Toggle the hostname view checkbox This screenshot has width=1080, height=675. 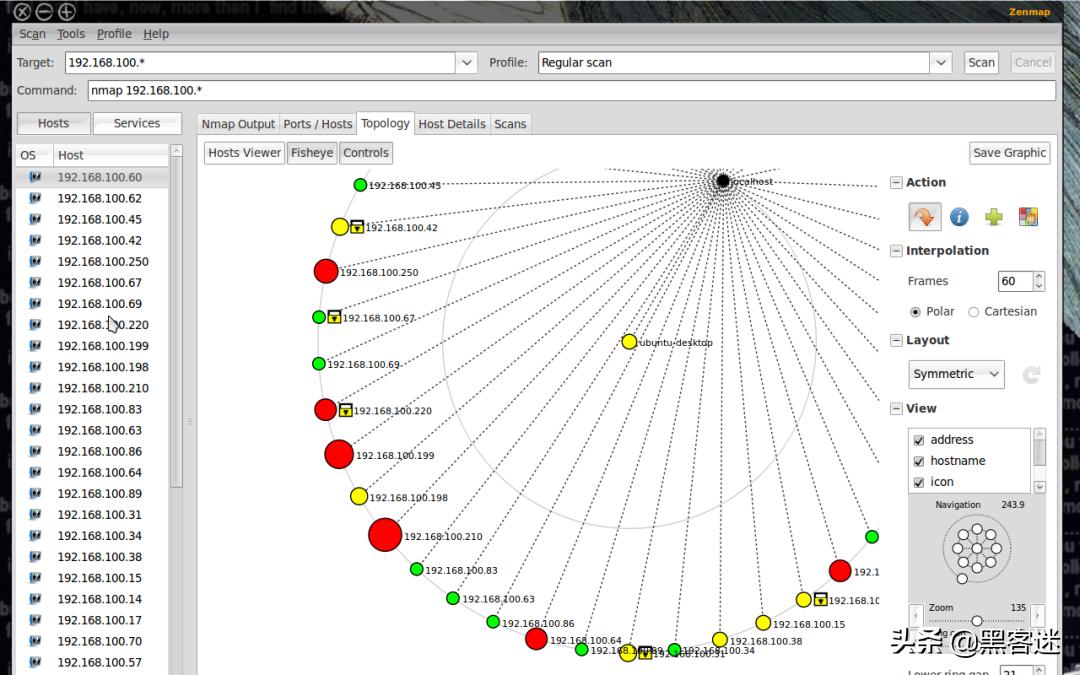click(918, 461)
